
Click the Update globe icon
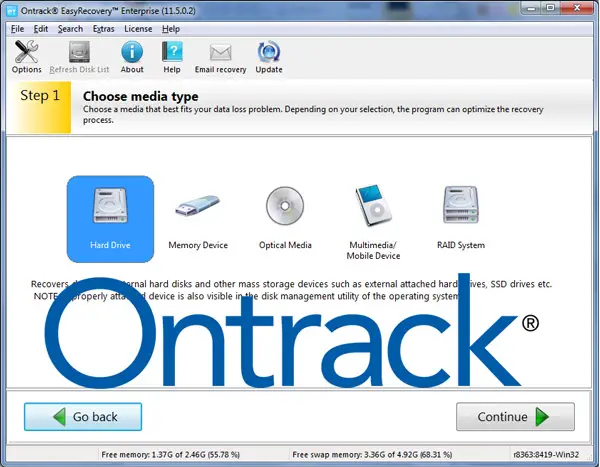(x=269, y=57)
